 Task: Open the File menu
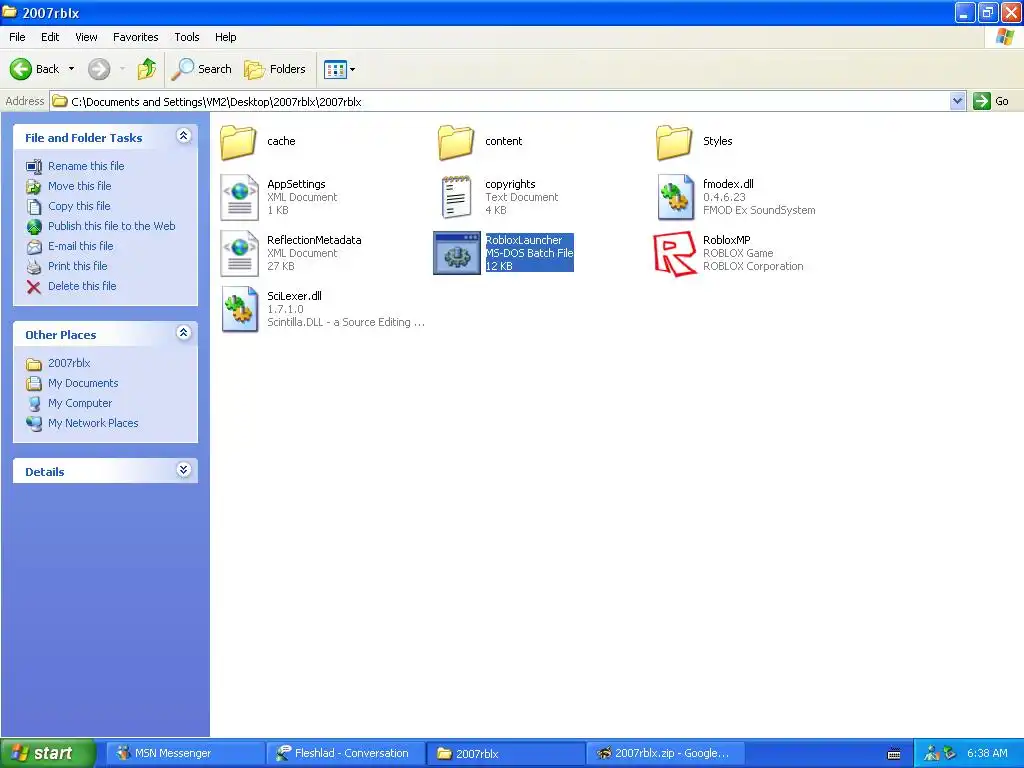tap(17, 37)
